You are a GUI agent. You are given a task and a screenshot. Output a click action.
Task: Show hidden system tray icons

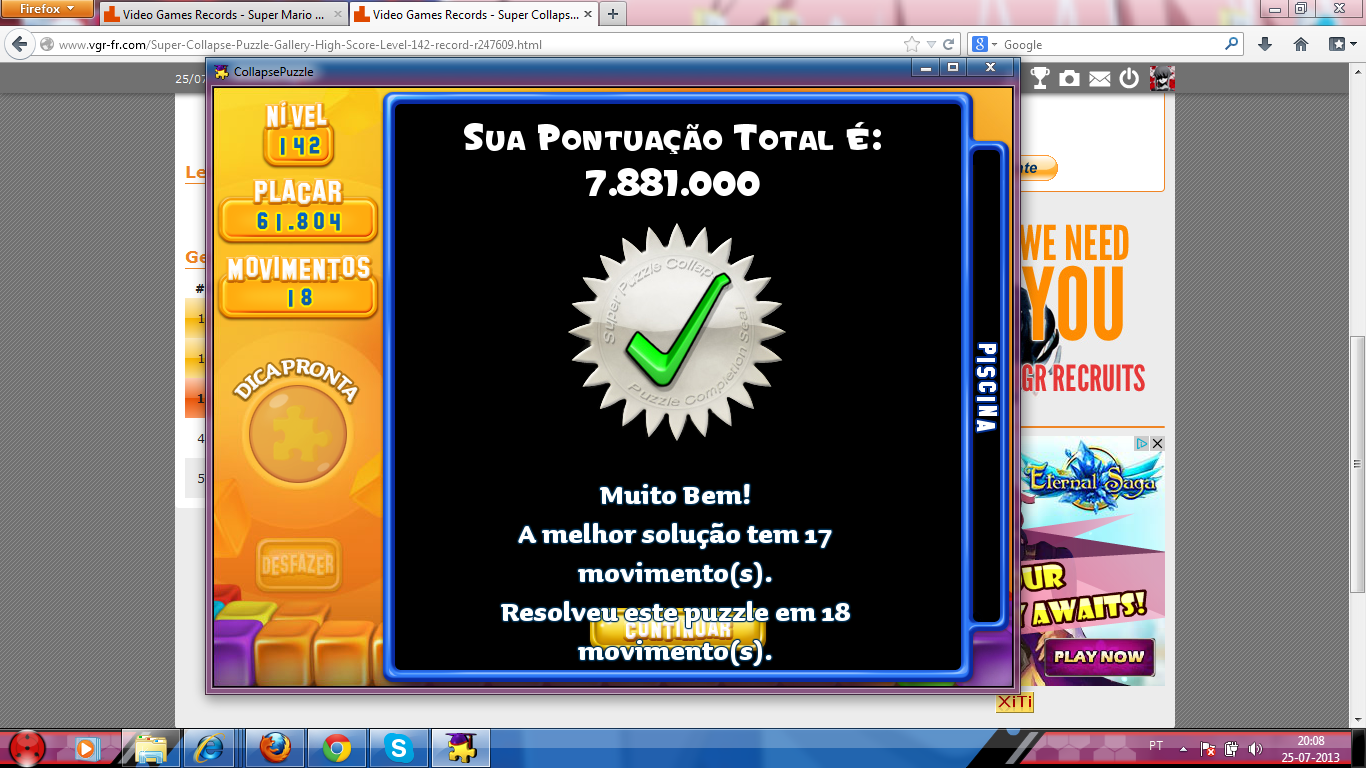(1184, 748)
